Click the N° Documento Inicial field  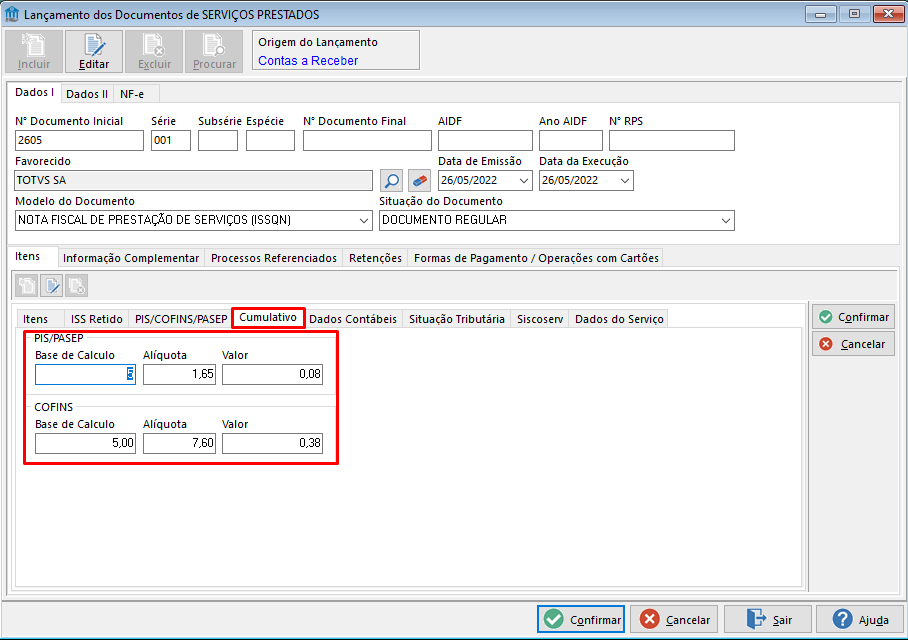tap(79, 140)
